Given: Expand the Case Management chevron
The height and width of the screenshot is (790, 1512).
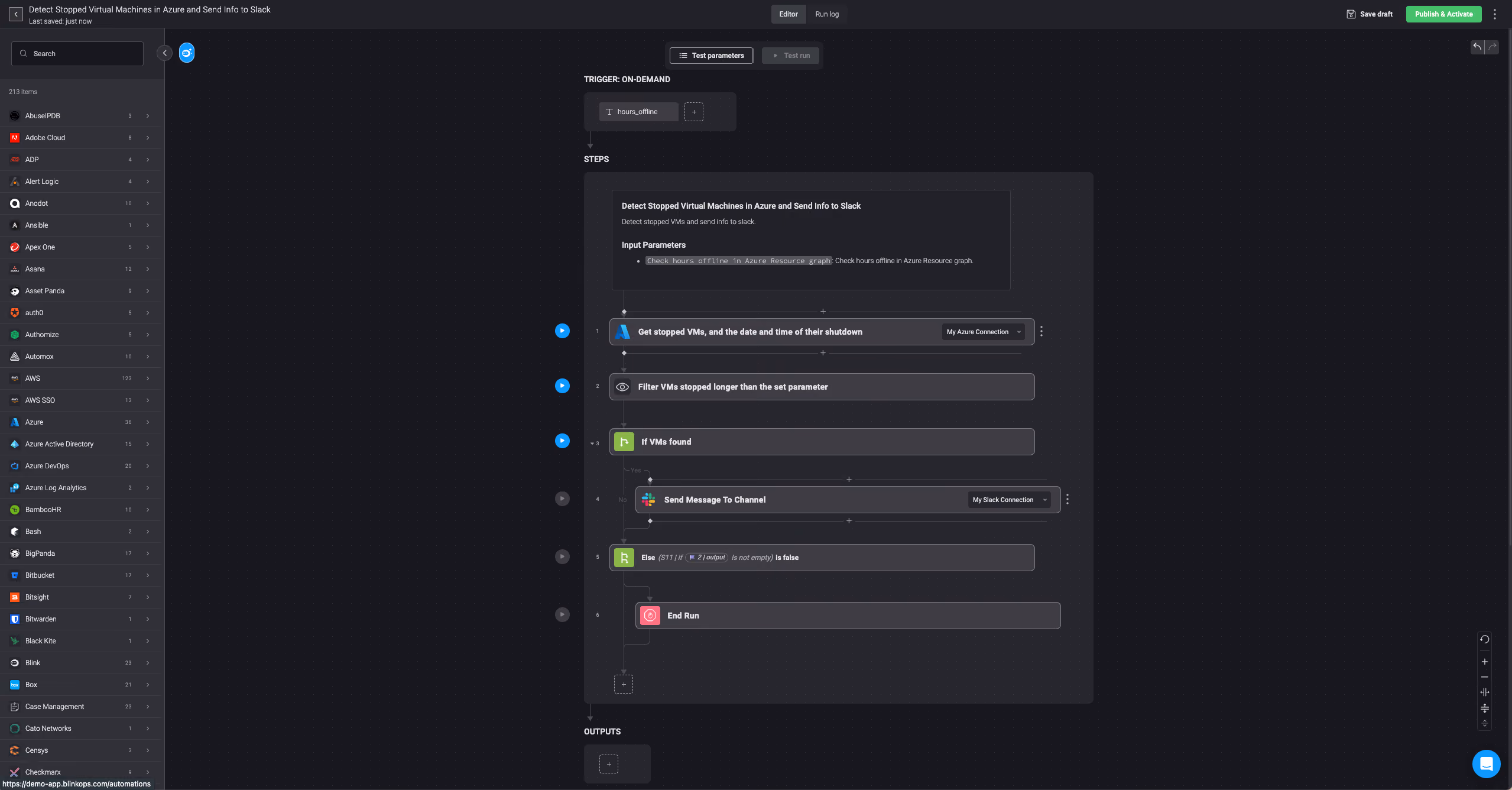Looking at the screenshot, I should pyautogui.click(x=148, y=707).
